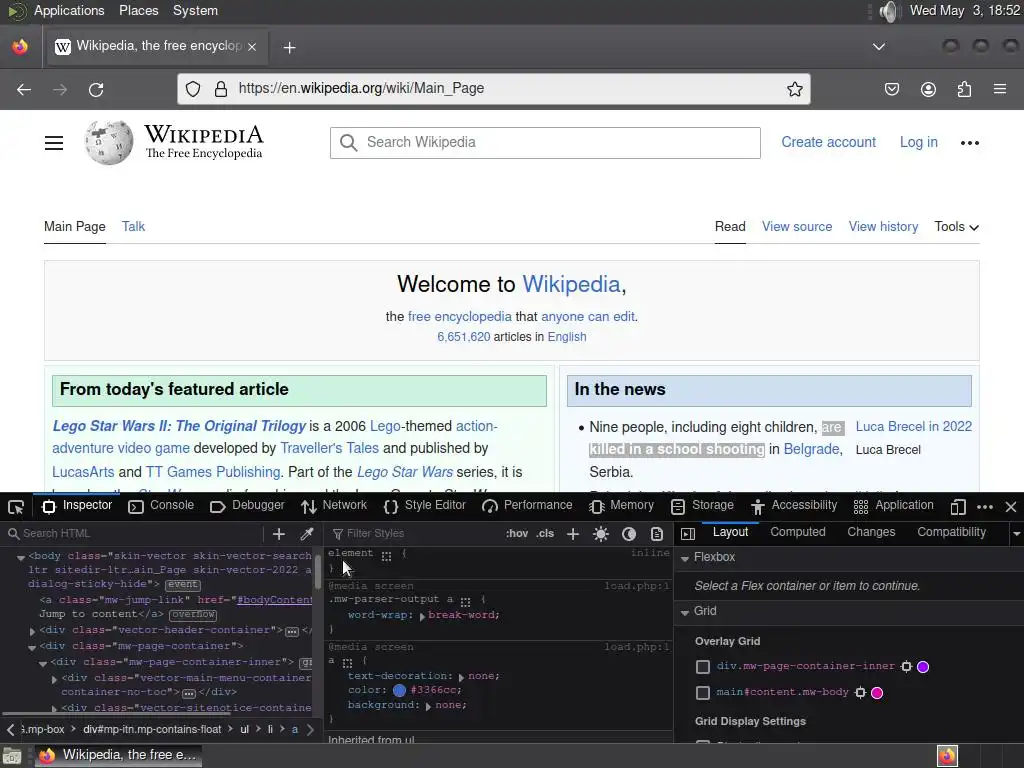Click the Create account link
This screenshot has height=768, width=1024.
click(828, 142)
